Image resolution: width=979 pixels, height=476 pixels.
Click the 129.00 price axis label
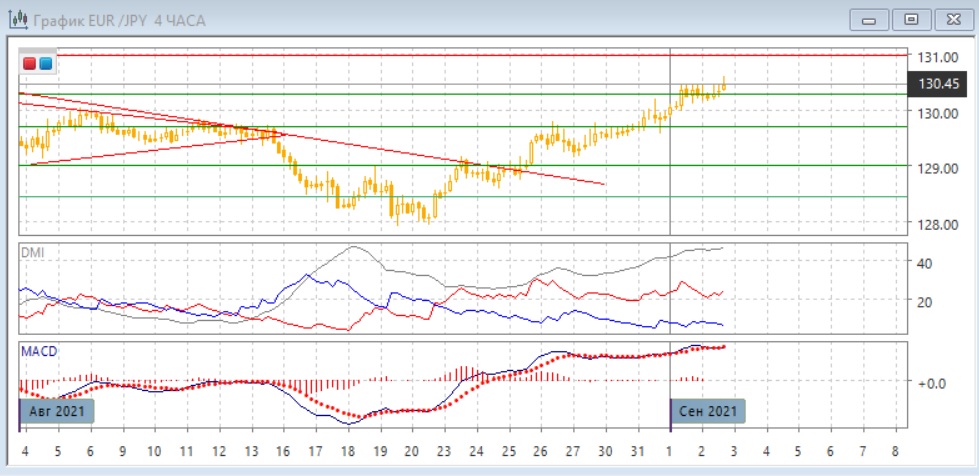937,168
